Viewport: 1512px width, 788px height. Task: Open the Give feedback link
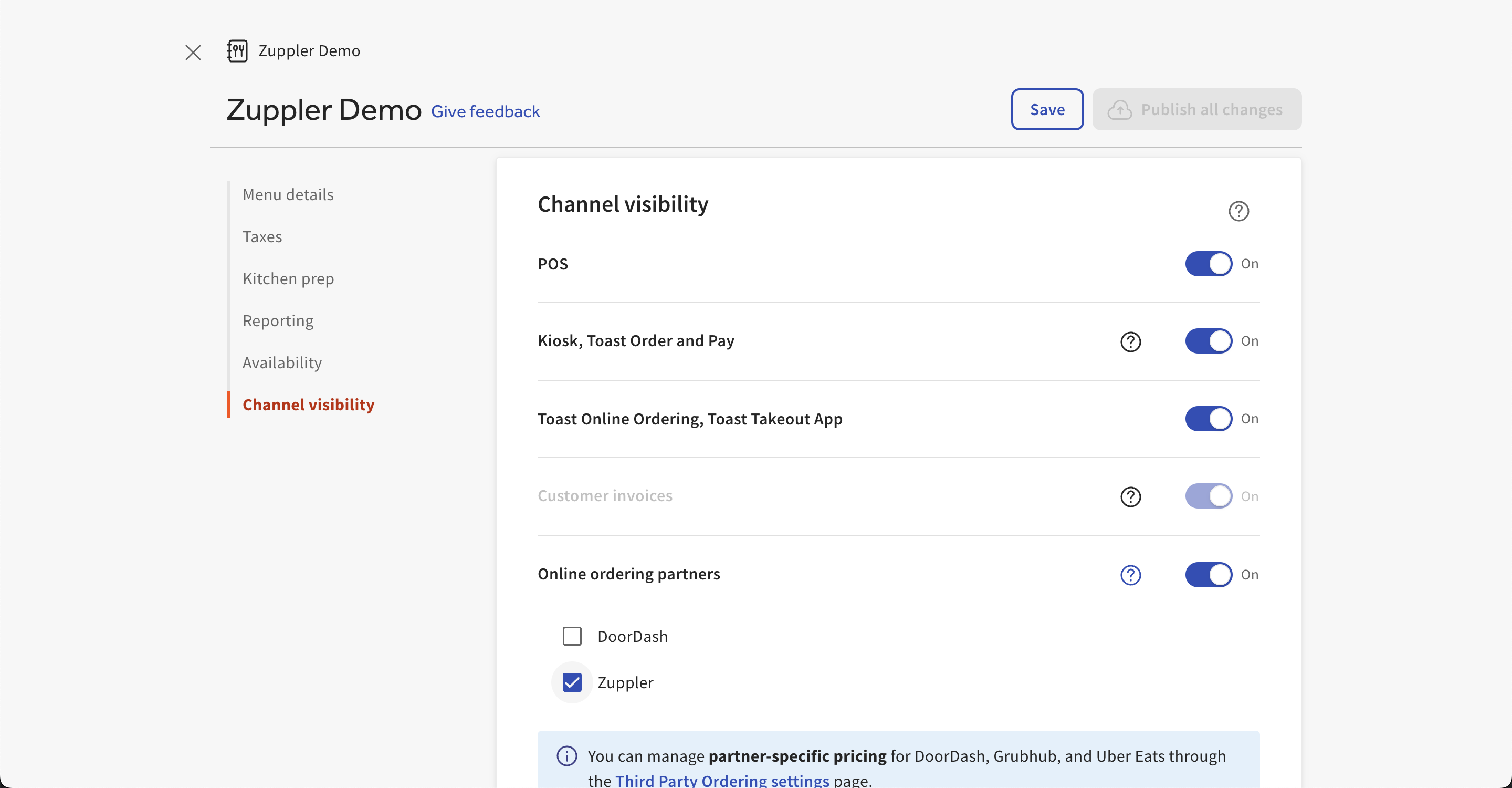(x=485, y=111)
